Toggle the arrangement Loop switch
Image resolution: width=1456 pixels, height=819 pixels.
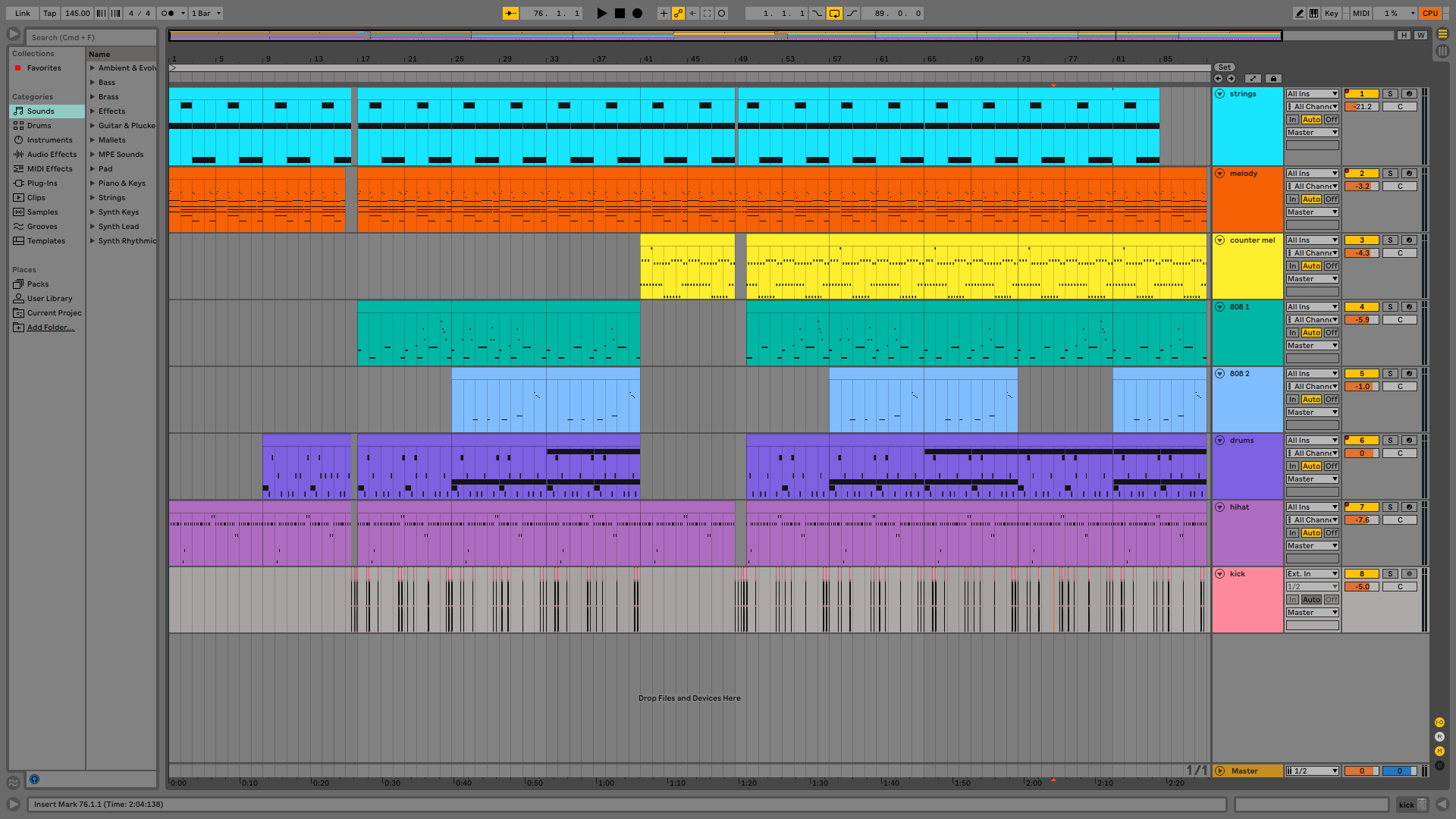click(x=834, y=13)
